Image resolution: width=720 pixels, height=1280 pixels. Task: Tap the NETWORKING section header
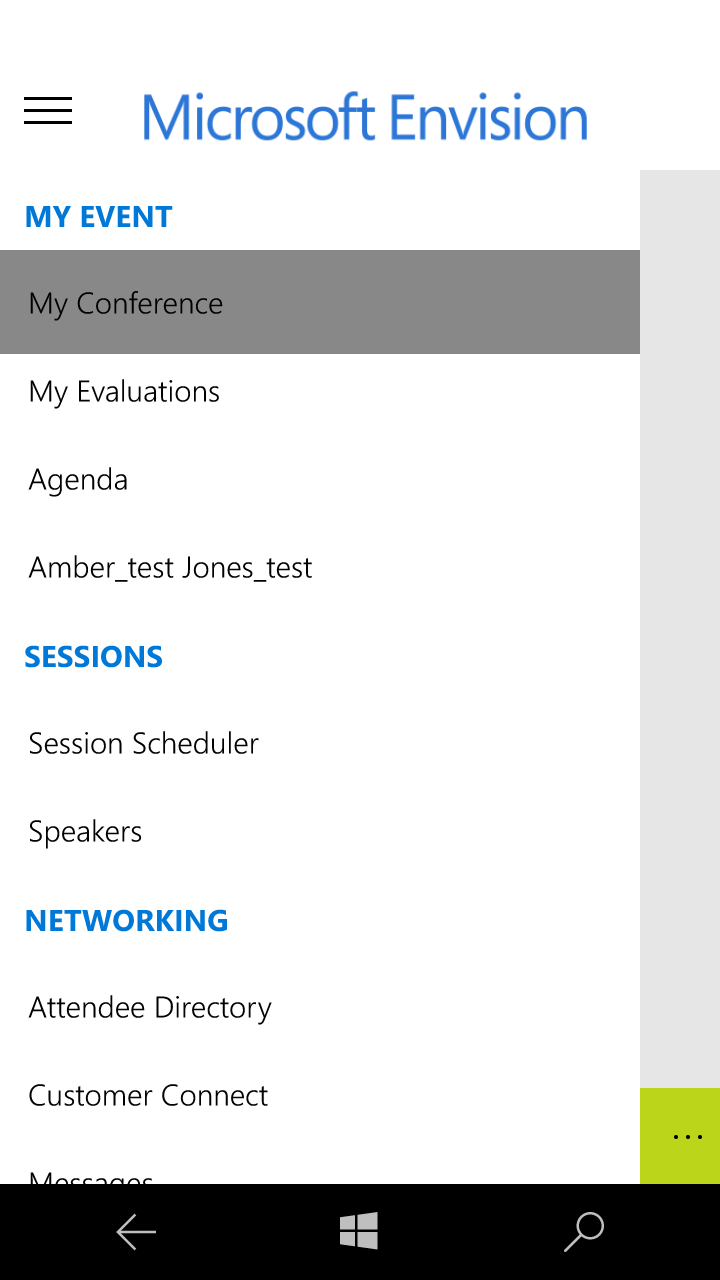[x=126, y=921]
